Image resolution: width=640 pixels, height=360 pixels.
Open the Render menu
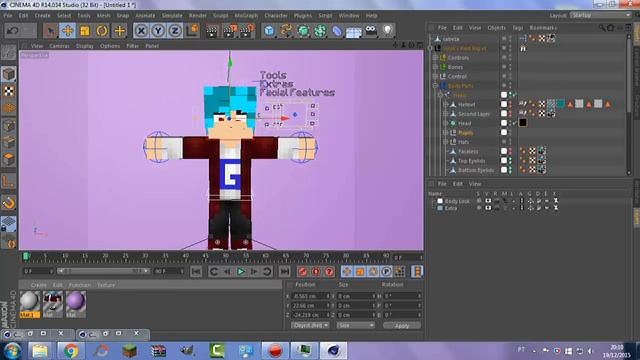(198, 16)
